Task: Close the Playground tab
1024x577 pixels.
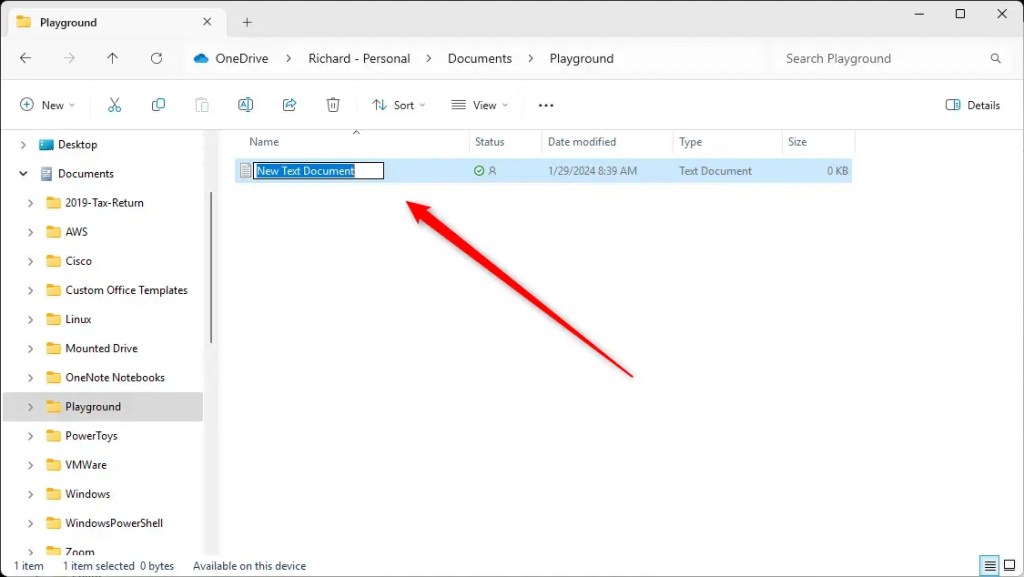Action: click(207, 22)
